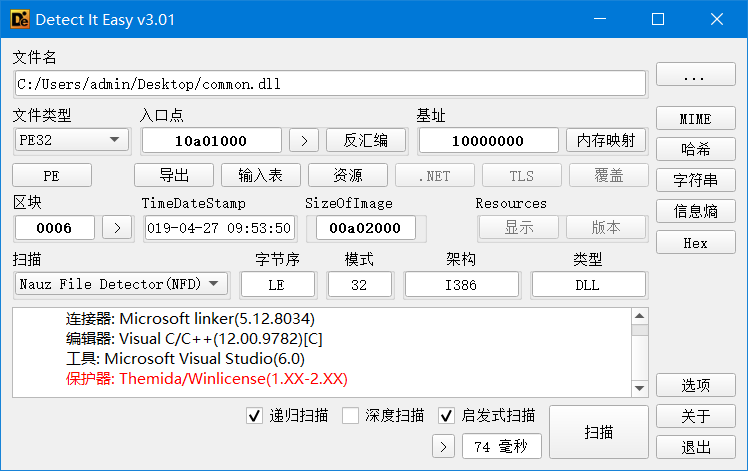Open 反汇编 disassembler
748x471 pixels.
pos(366,140)
